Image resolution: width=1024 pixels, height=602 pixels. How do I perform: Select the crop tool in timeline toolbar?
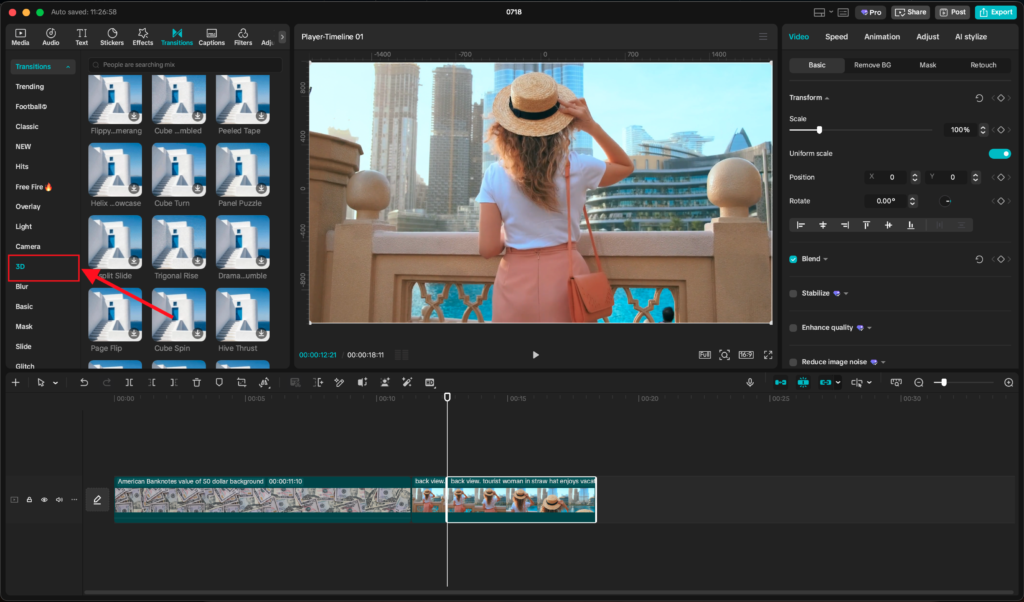[x=242, y=383]
